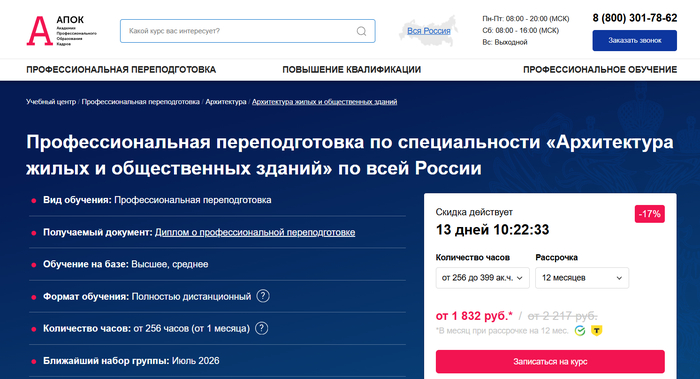Go to Учебный центр breadcrumb

click(51, 102)
